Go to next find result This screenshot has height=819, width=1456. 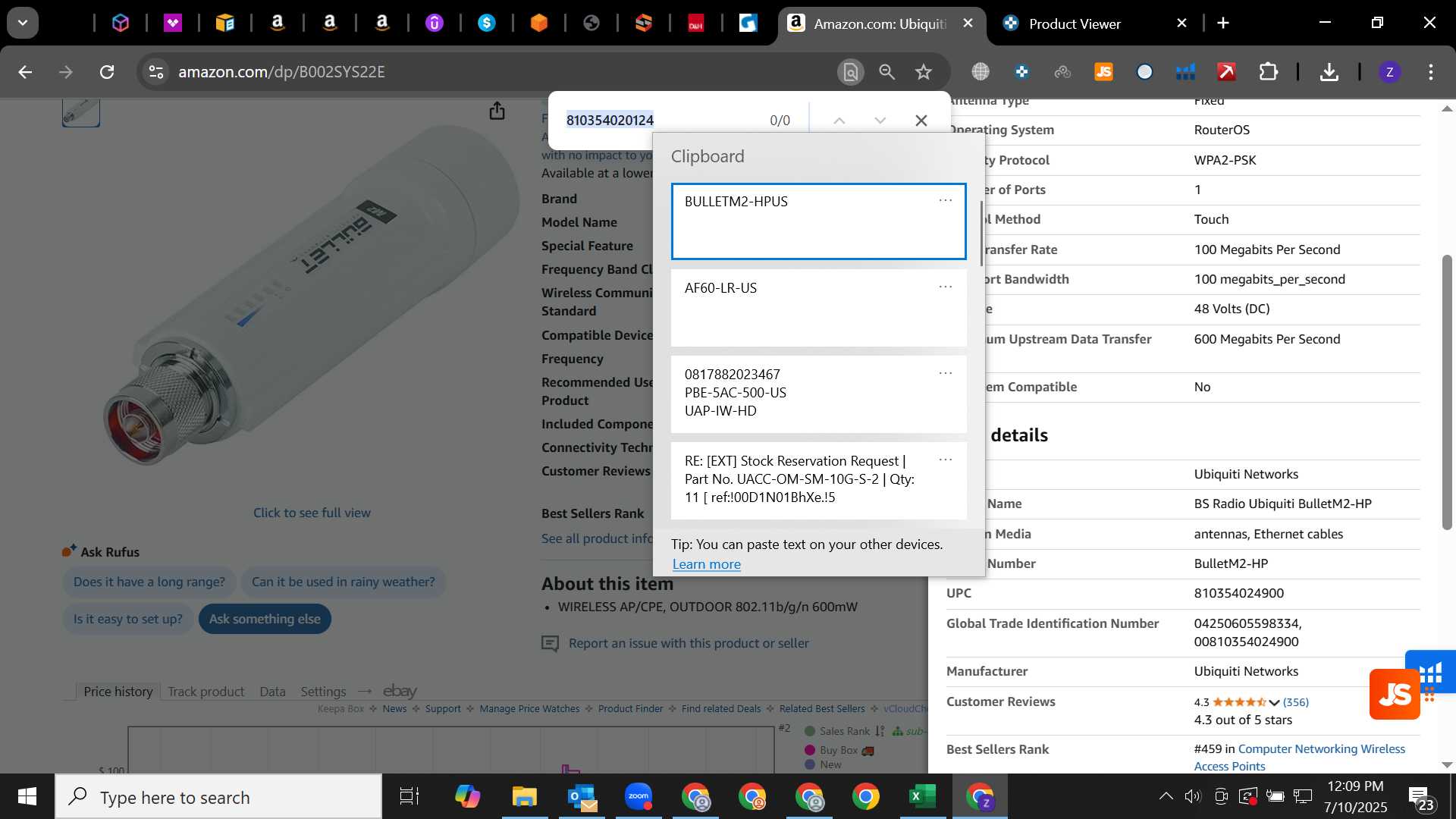[x=880, y=120]
